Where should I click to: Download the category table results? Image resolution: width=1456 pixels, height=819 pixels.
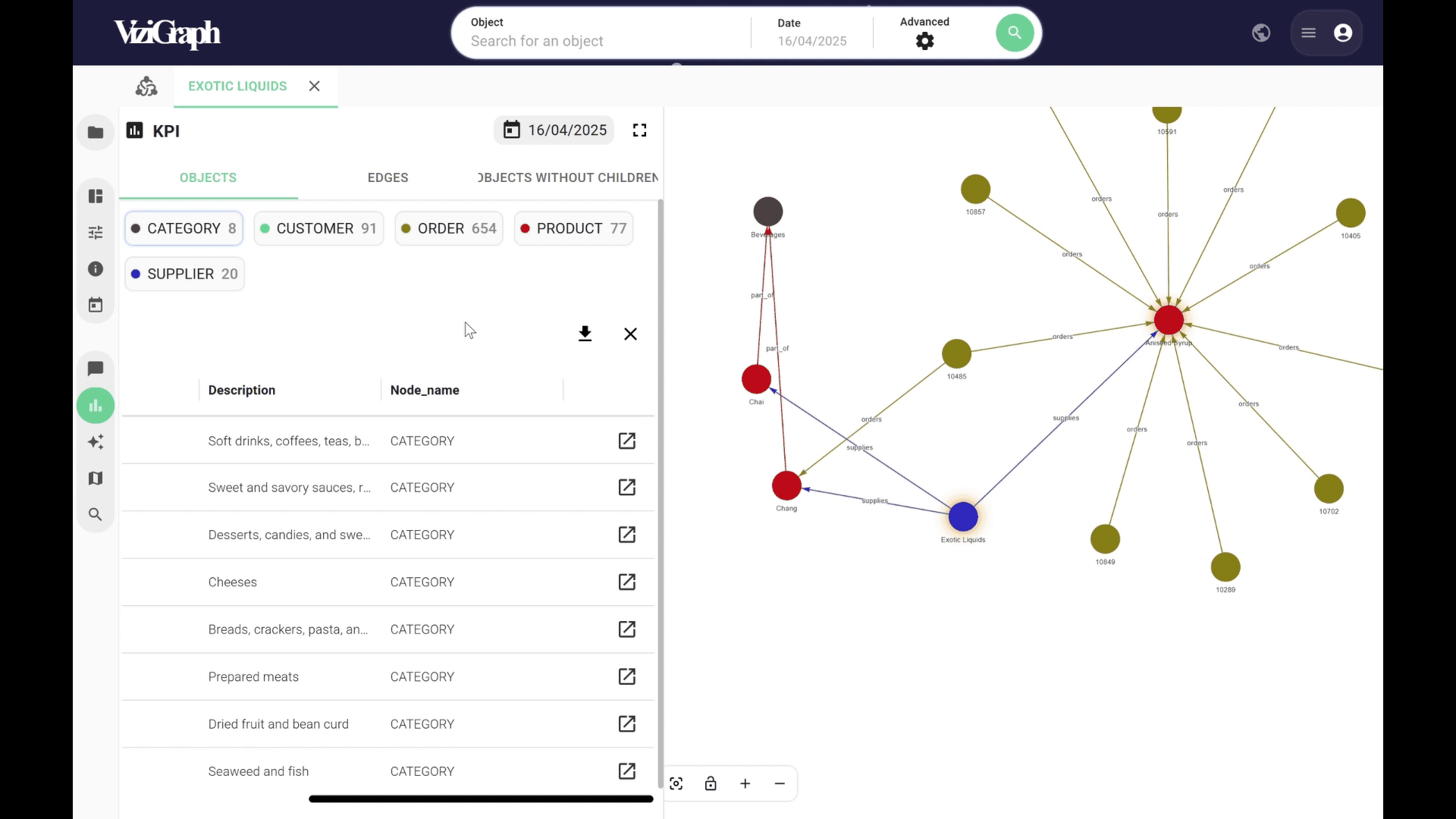coord(585,334)
